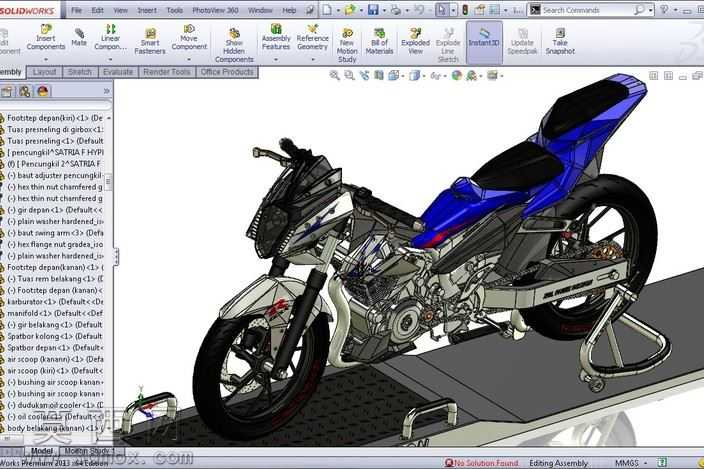Screen dimensions: 704x469
Task: Open dropdown arrow under Reference Geometry
Action: [x=312, y=59]
